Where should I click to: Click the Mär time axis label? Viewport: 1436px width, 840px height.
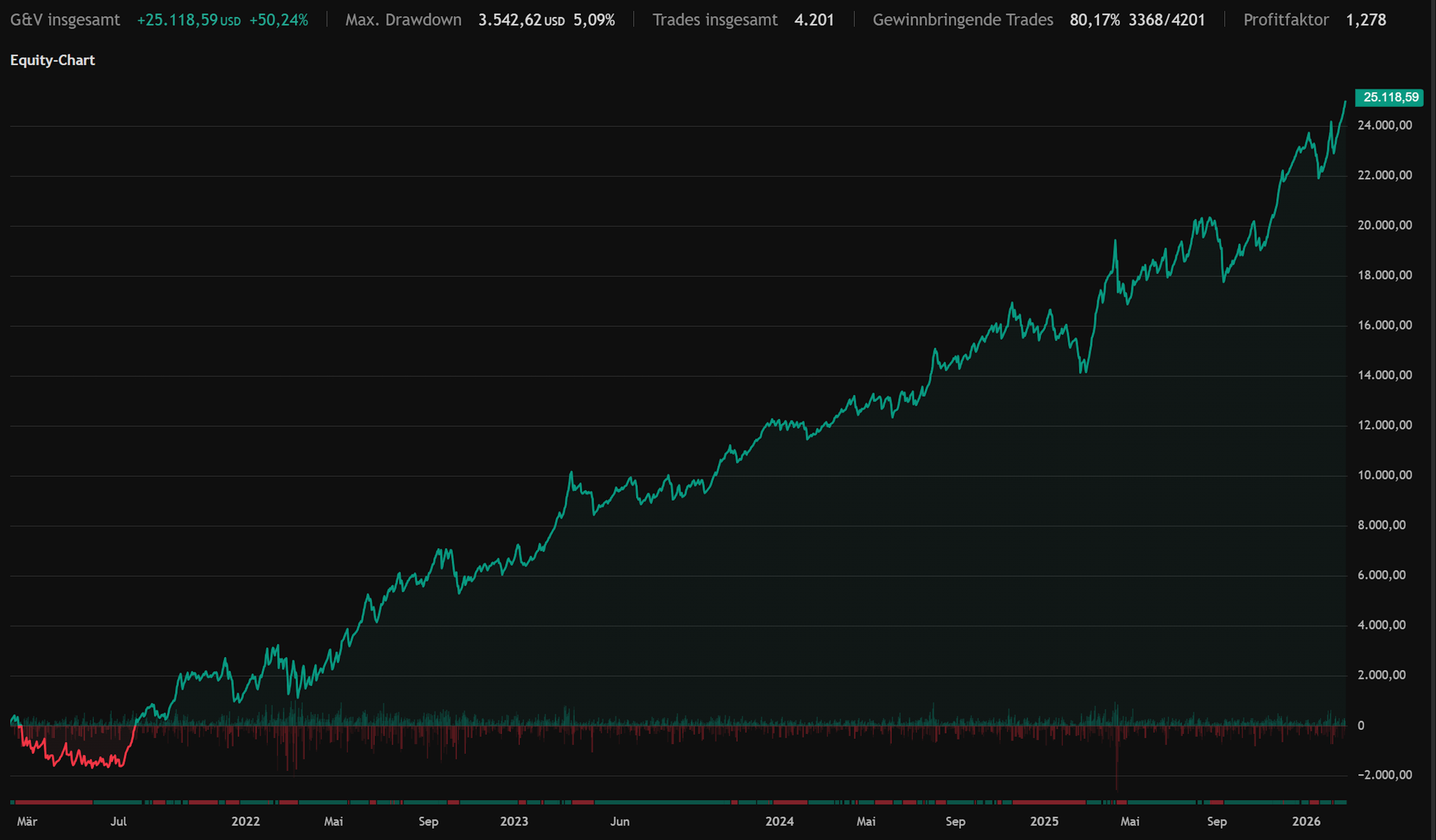pyautogui.click(x=27, y=821)
